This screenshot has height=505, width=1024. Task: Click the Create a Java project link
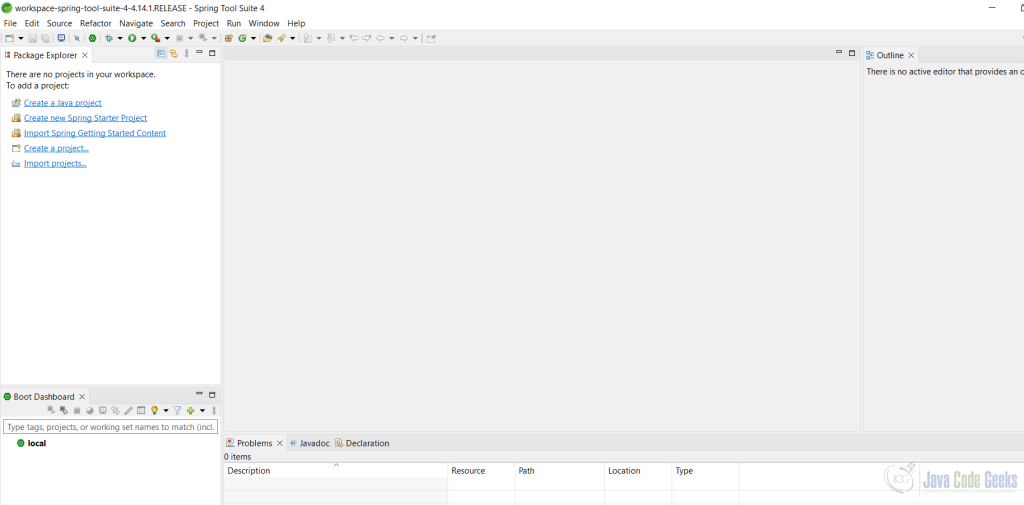click(x=63, y=103)
